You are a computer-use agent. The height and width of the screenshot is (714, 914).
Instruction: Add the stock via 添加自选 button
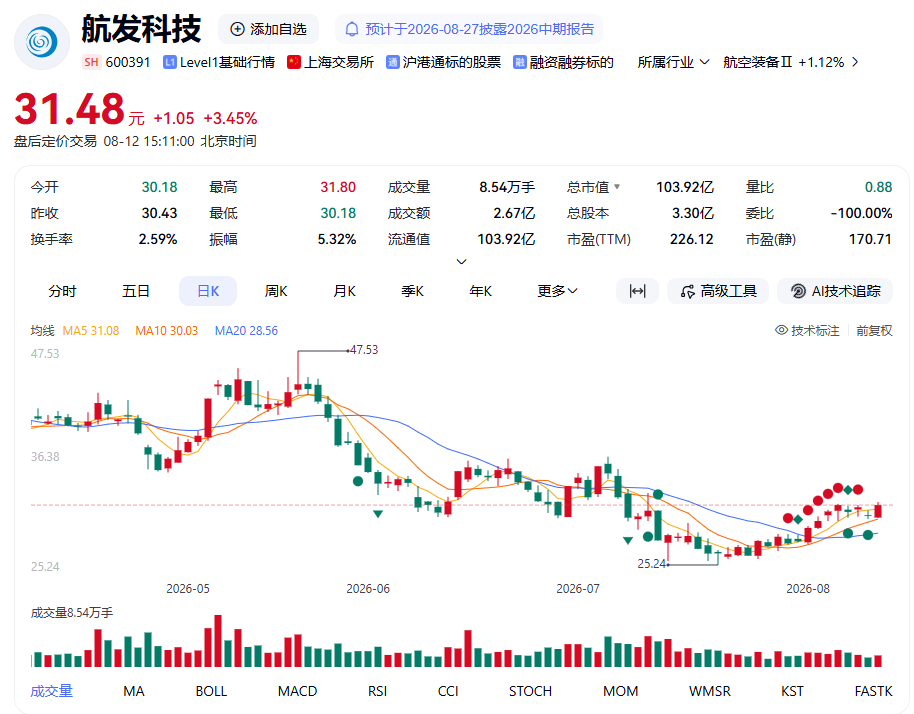pyautogui.click(x=268, y=29)
